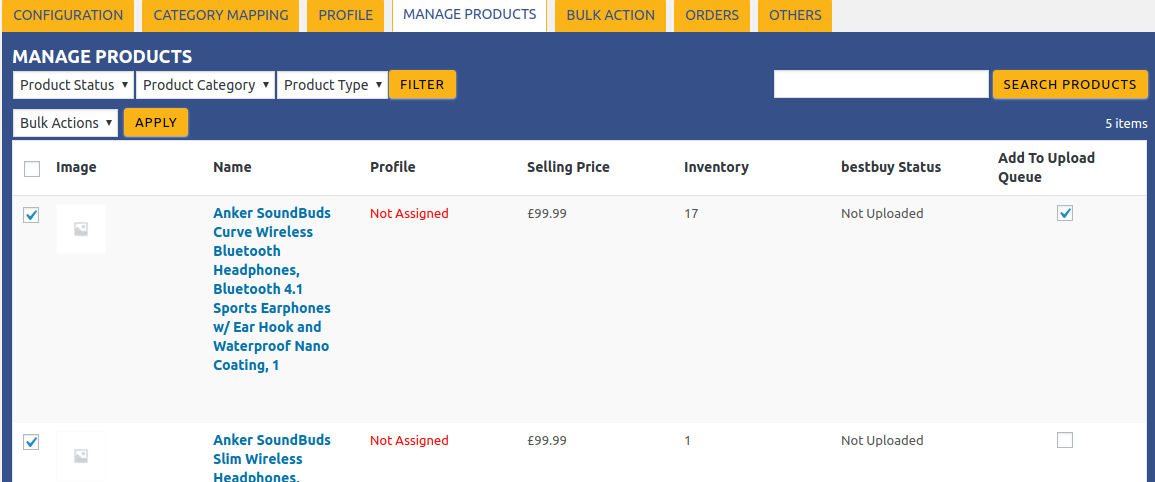Open the Category Mapping tab

tap(221, 15)
